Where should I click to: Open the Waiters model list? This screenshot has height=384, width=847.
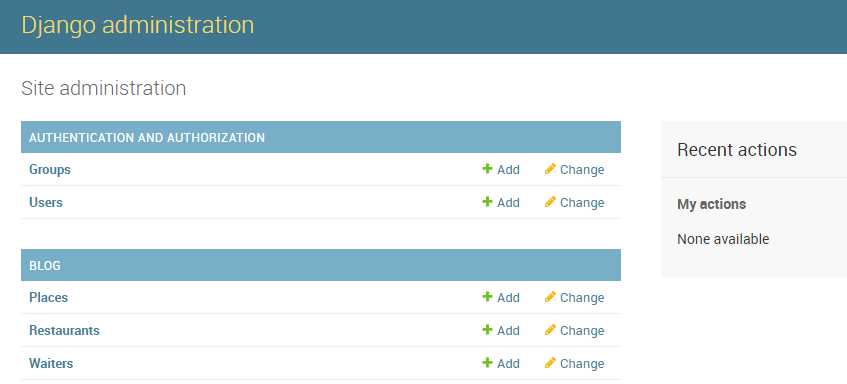pos(51,363)
